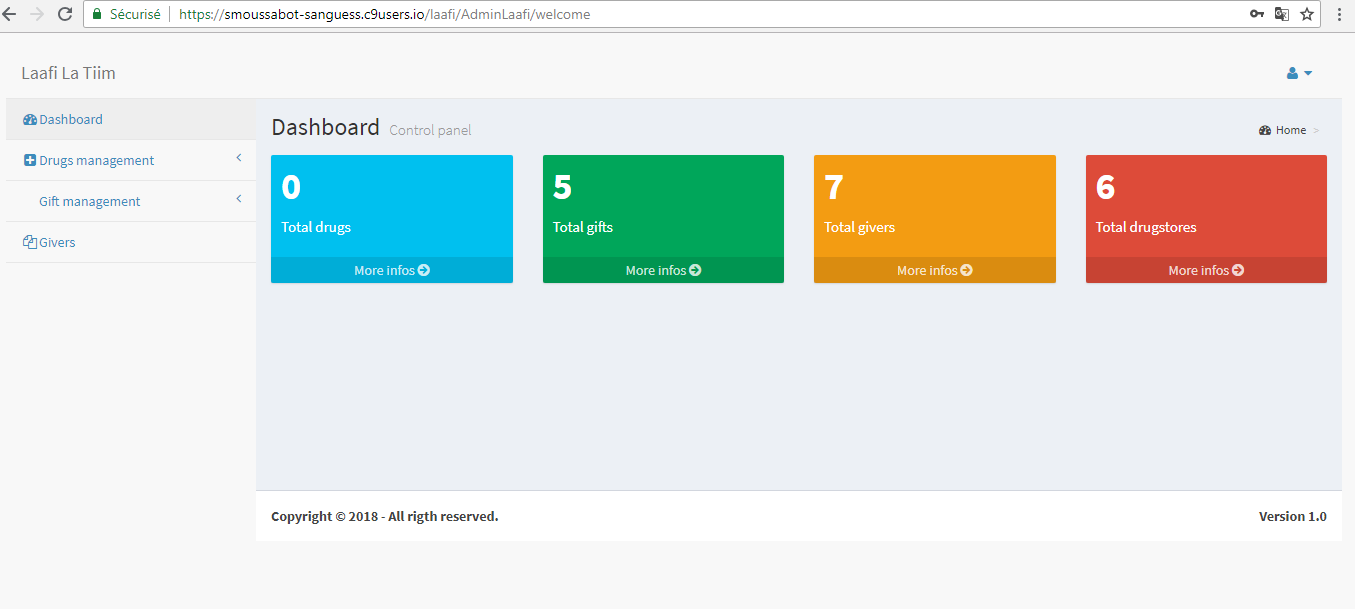The height and width of the screenshot is (609, 1355).
Task: Click the Control panel subtitle
Action: pyautogui.click(x=430, y=130)
